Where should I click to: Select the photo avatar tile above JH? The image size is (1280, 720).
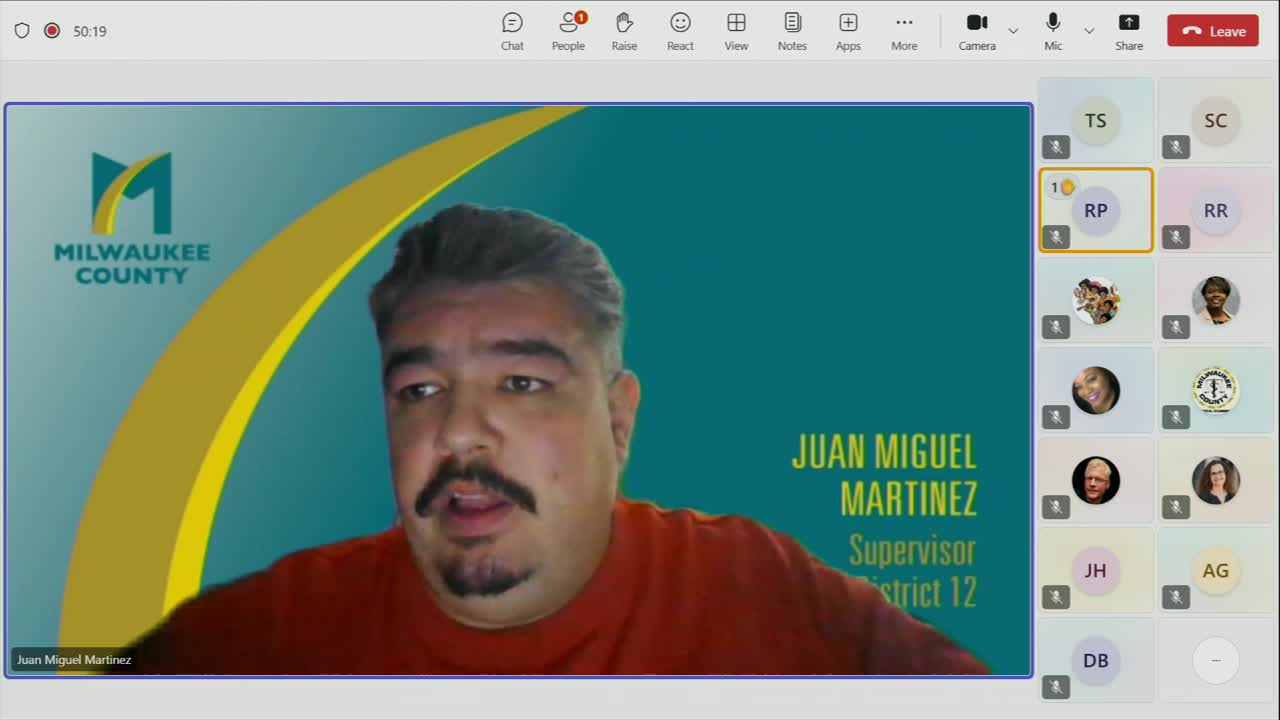(x=1096, y=480)
